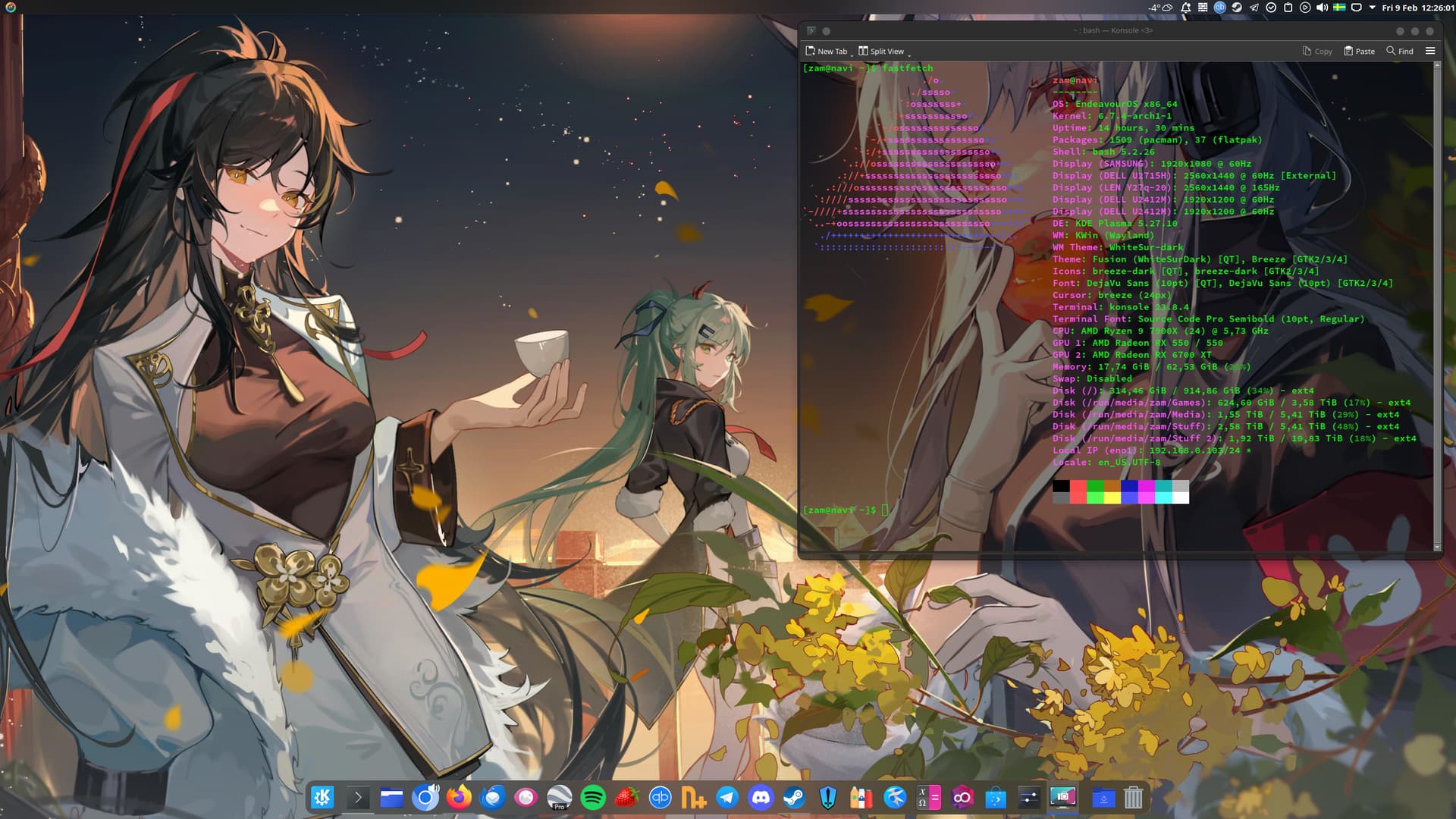This screenshot has height=819, width=1456.
Task: Click Split View in Konsole toolbar
Action: click(880, 51)
